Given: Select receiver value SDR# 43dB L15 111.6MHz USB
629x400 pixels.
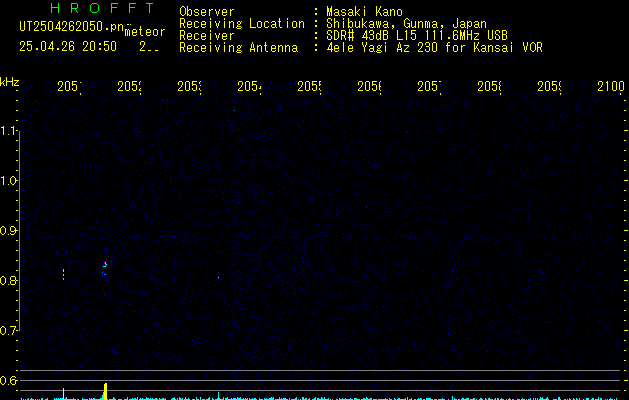Looking at the screenshot, I should pos(417,36).
